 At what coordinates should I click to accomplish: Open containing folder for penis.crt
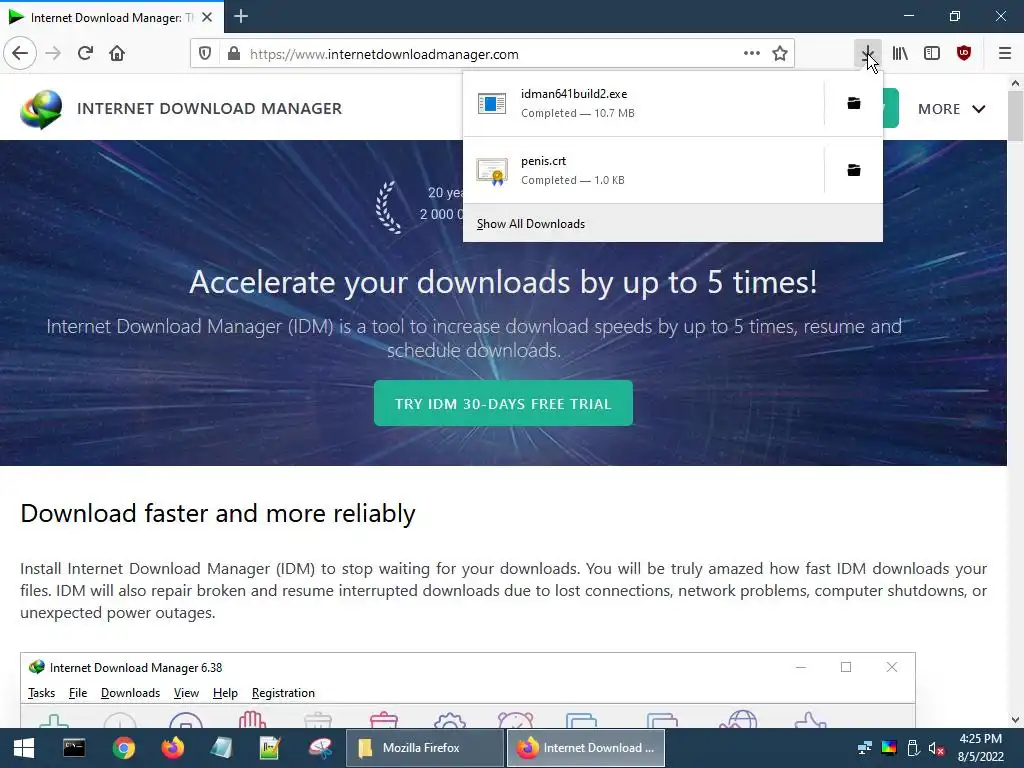[x=854, y=170]
